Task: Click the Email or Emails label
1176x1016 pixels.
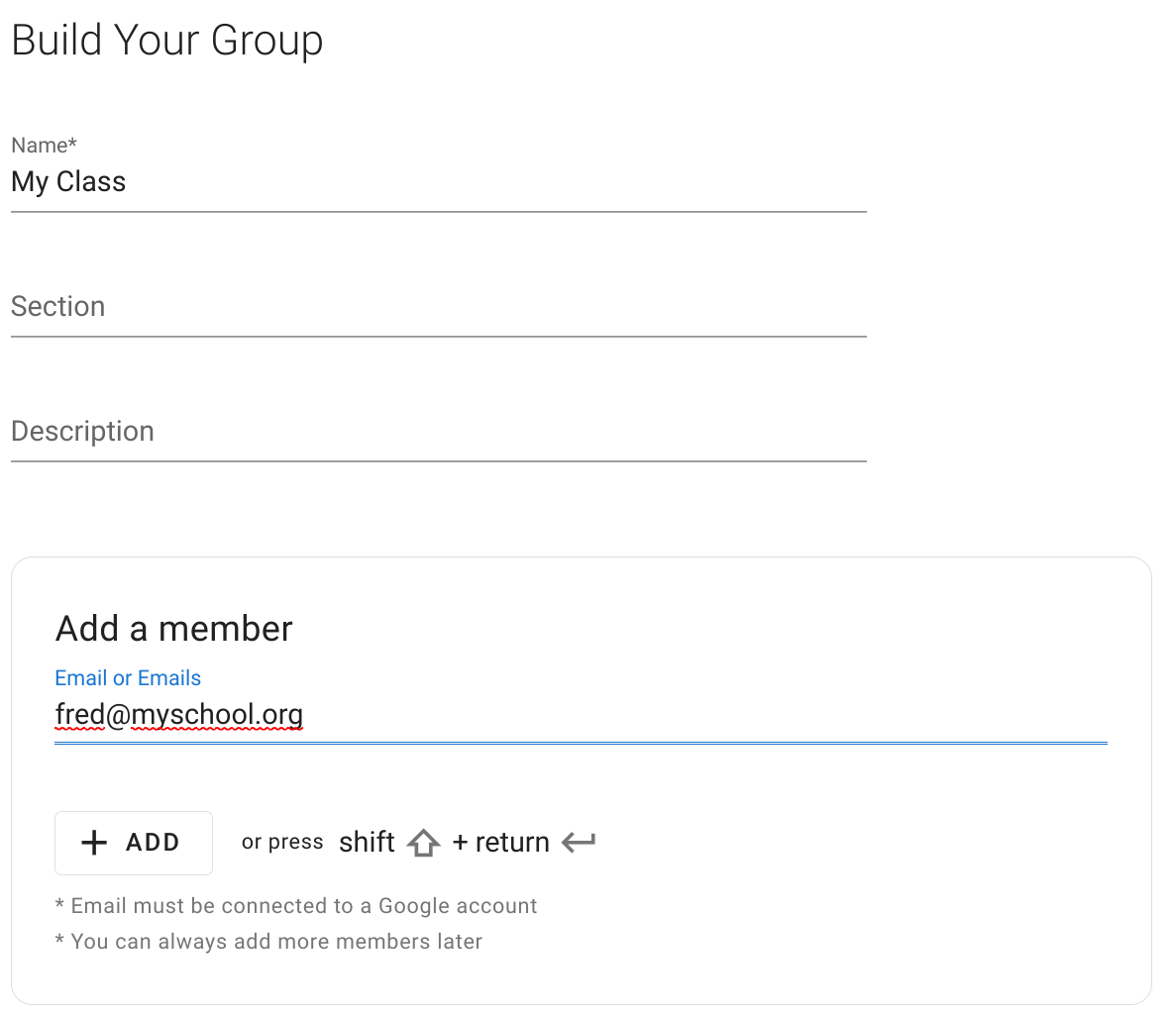Action: tap(128, 678)
